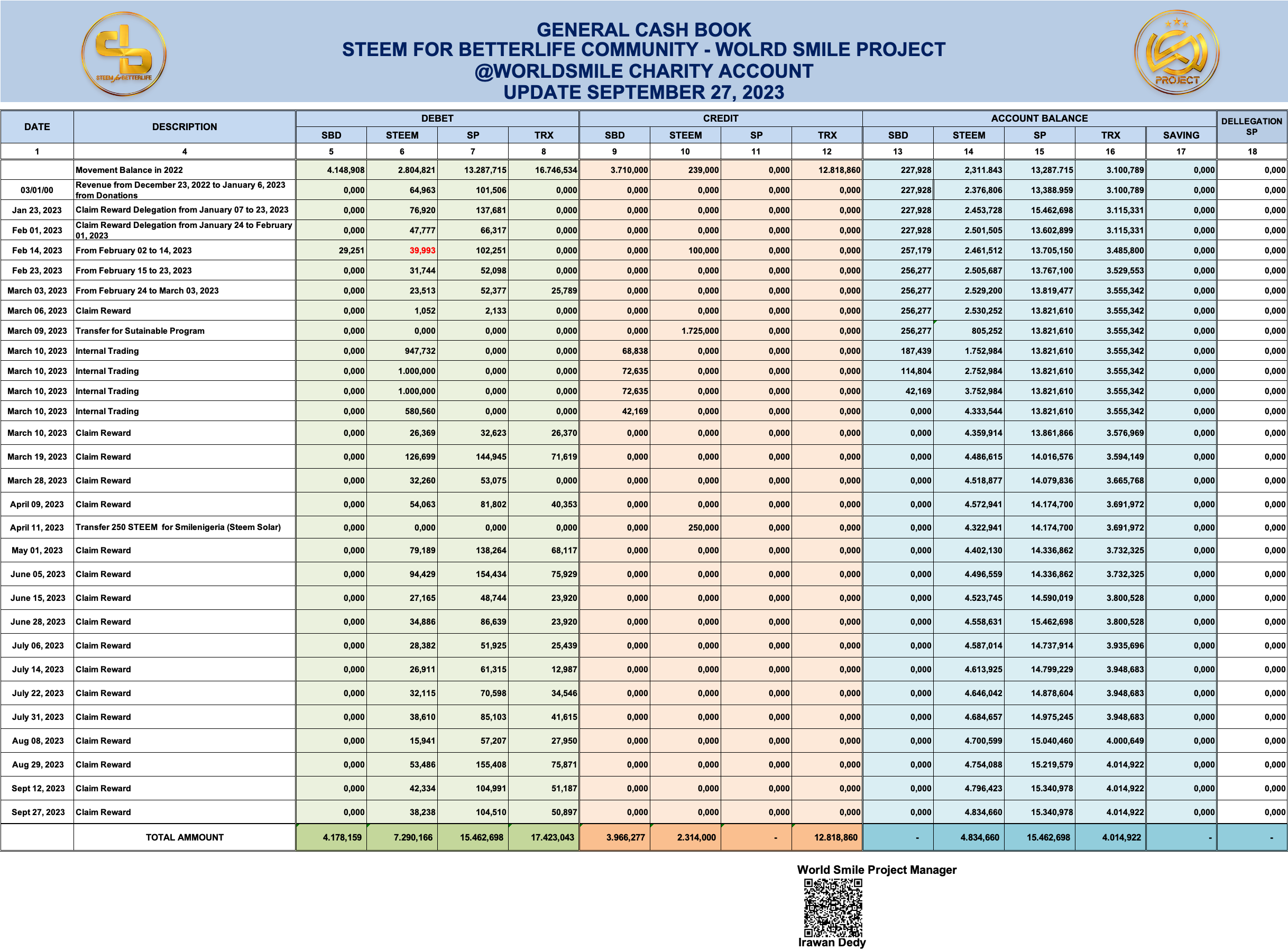
Task: Select the "July 22, 2023" date cell
Action: [x=38, y=693]
